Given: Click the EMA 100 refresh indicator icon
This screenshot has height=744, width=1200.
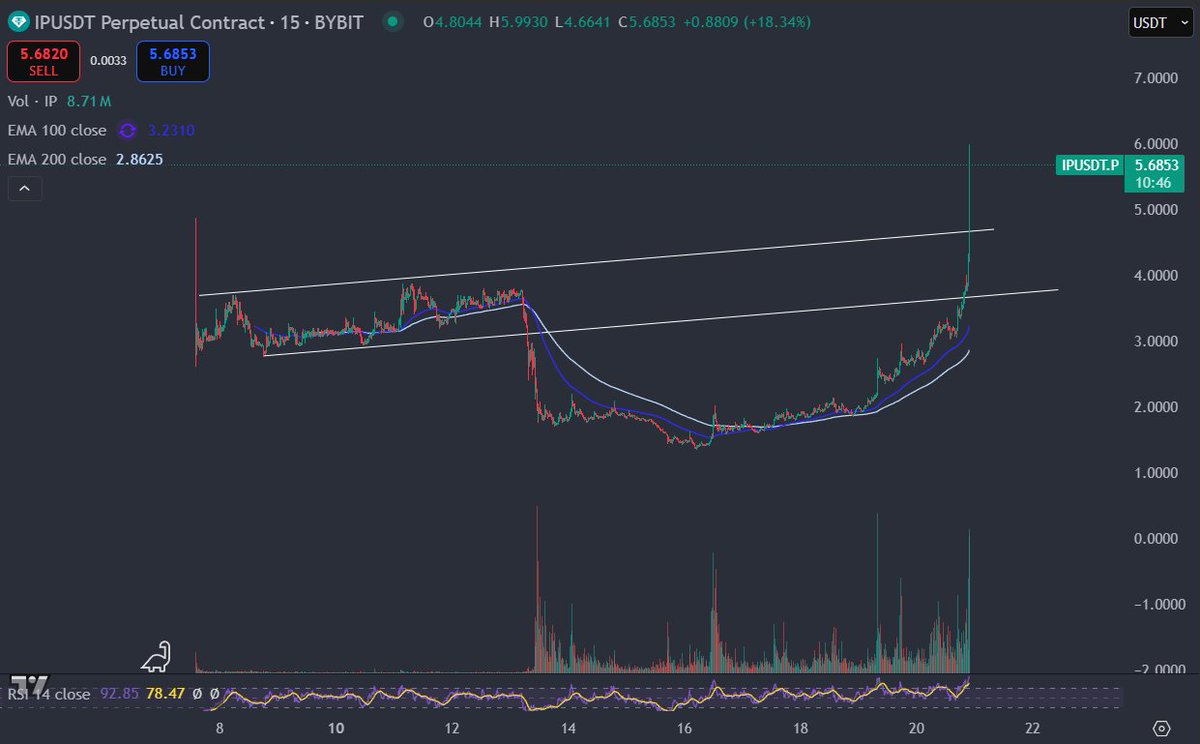Looking at the screenshot, I should [x=127, y=130].
